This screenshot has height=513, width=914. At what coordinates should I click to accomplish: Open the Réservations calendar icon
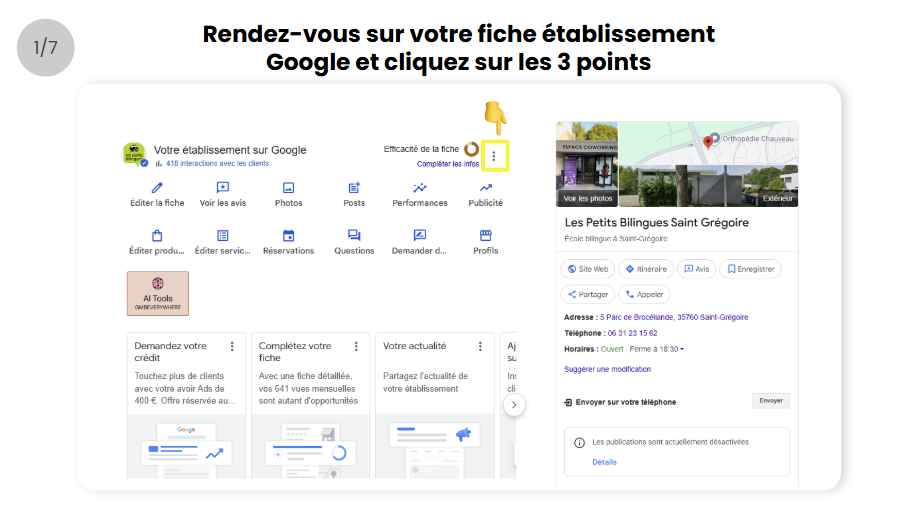click(288, 236)
